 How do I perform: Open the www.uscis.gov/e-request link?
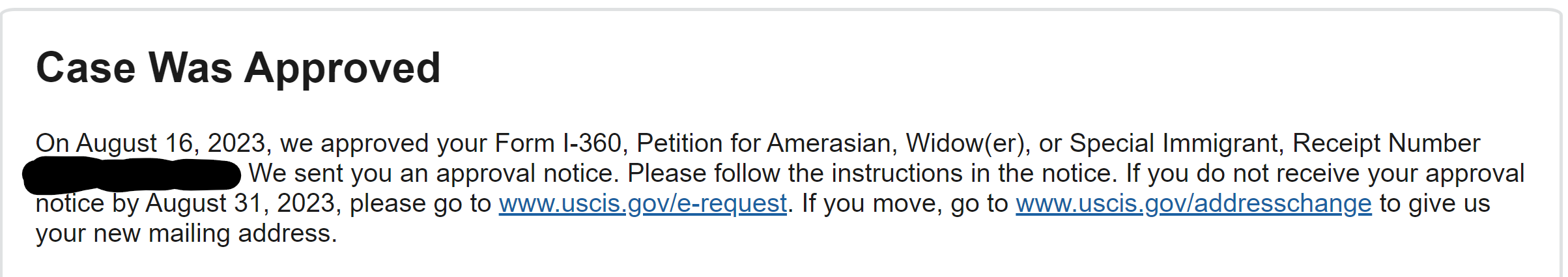point(643,204)
